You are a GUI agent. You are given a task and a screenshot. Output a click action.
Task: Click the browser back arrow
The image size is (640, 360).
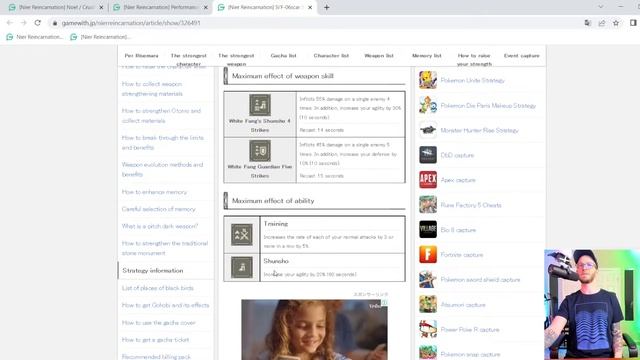10,23
